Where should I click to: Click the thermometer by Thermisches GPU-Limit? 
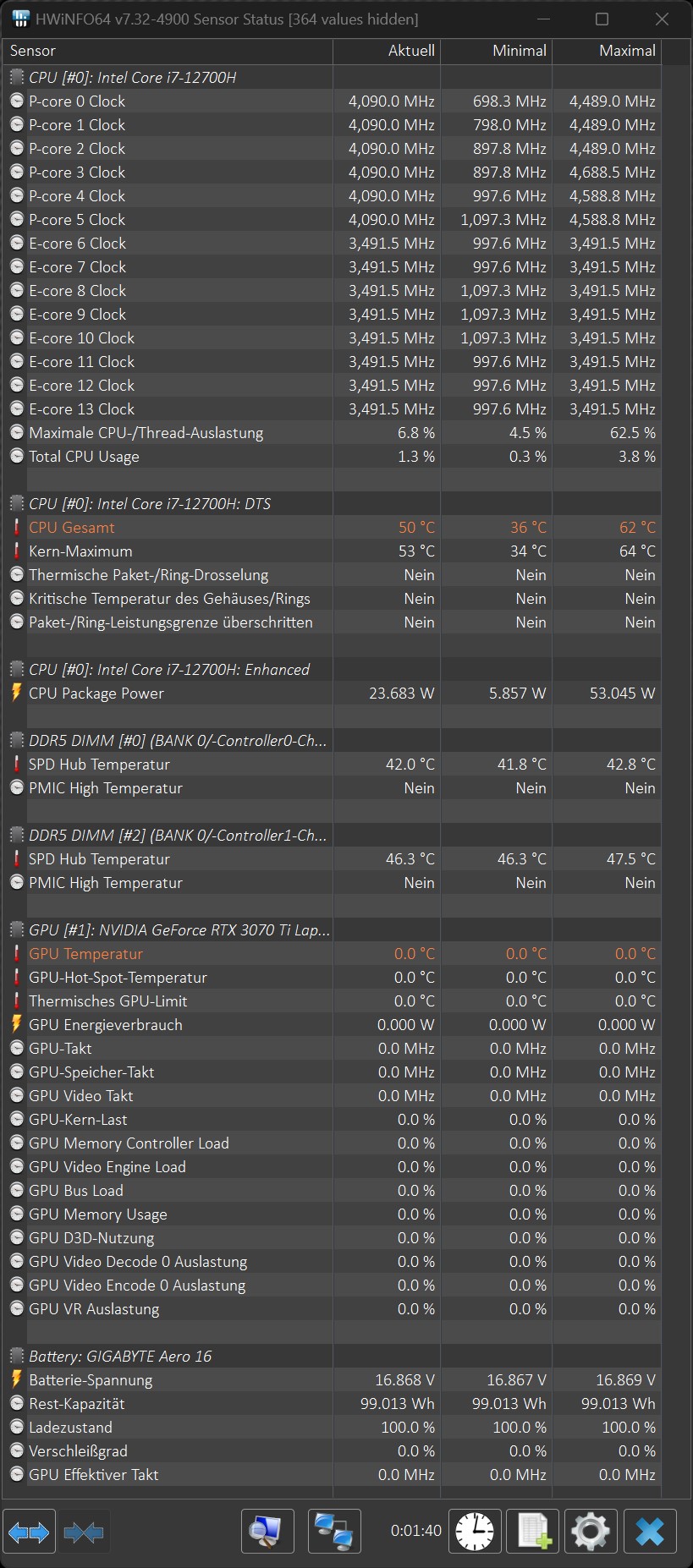pos(17,1001)
